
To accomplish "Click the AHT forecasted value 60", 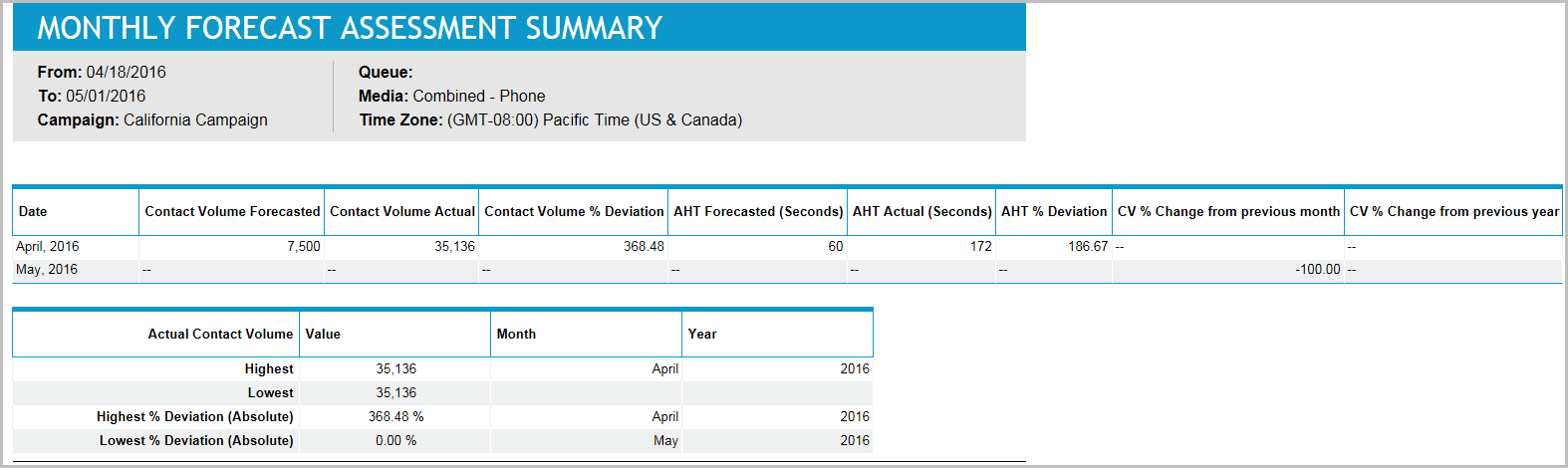I will [836, 246].
